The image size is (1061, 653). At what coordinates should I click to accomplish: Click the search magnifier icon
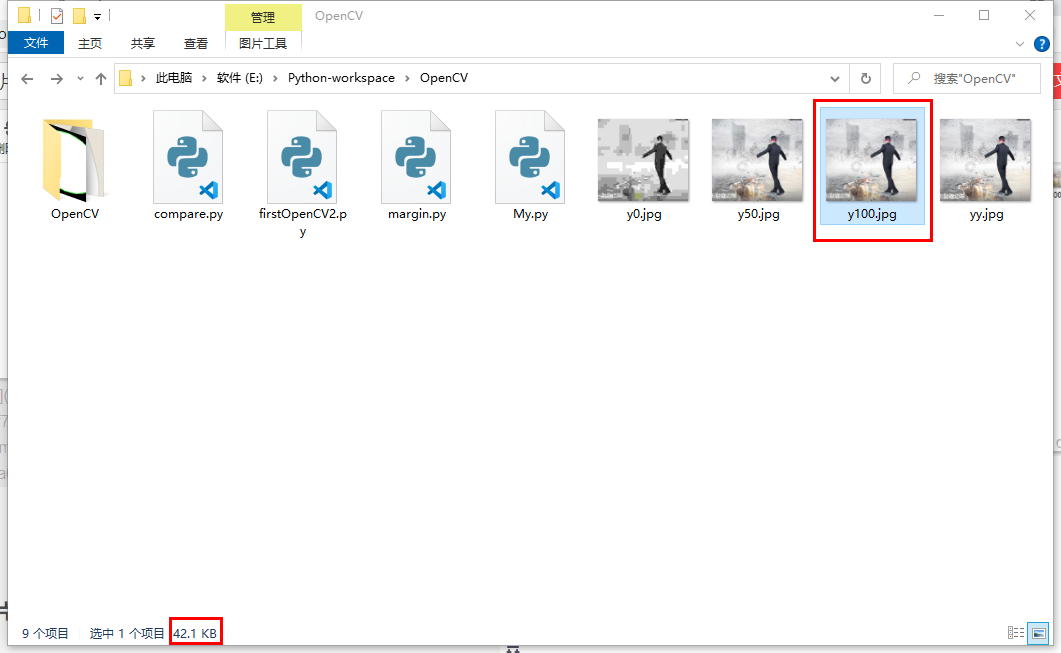point(914,78)
